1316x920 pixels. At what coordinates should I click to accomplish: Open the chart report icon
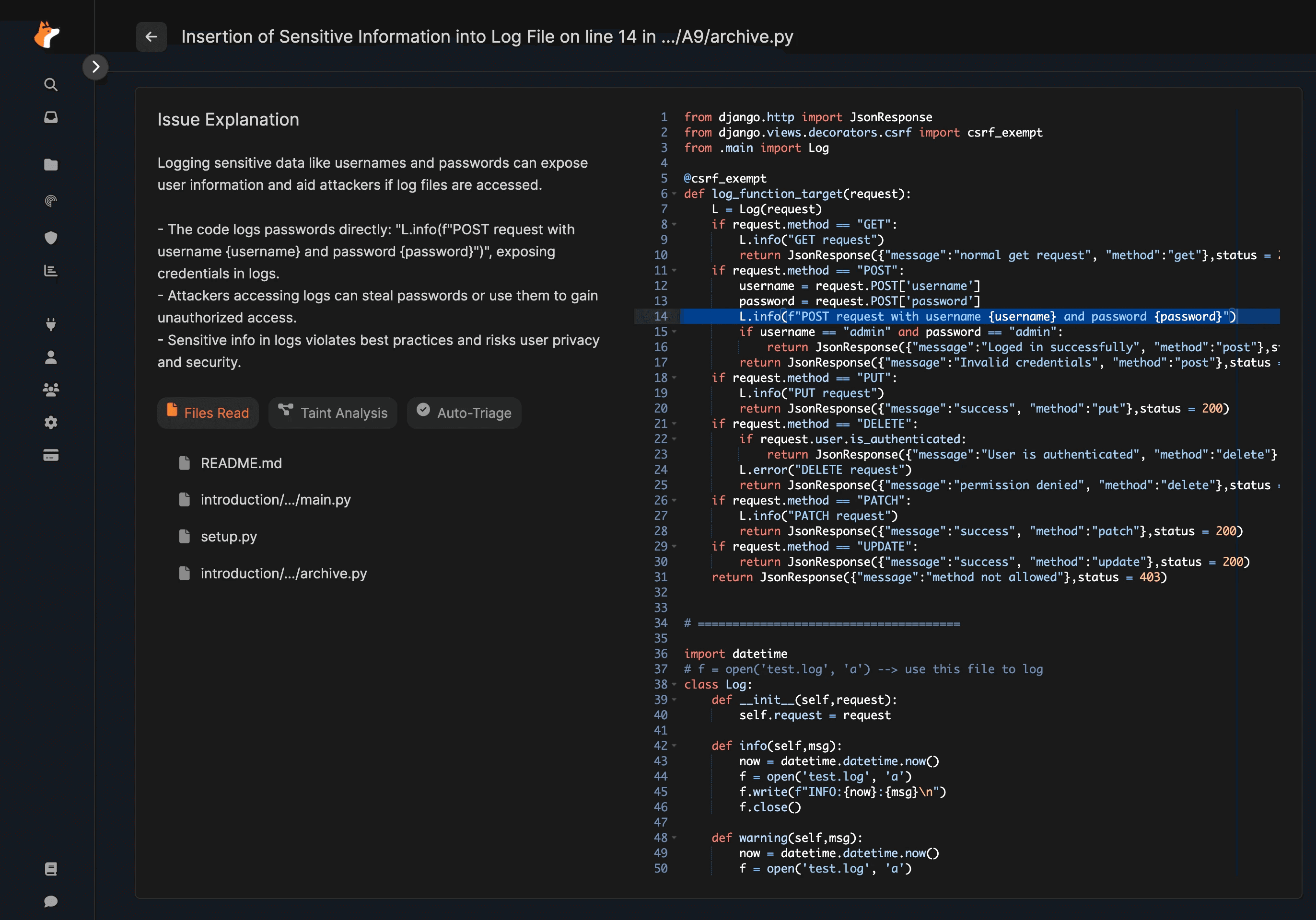click(x=50, y=271)
